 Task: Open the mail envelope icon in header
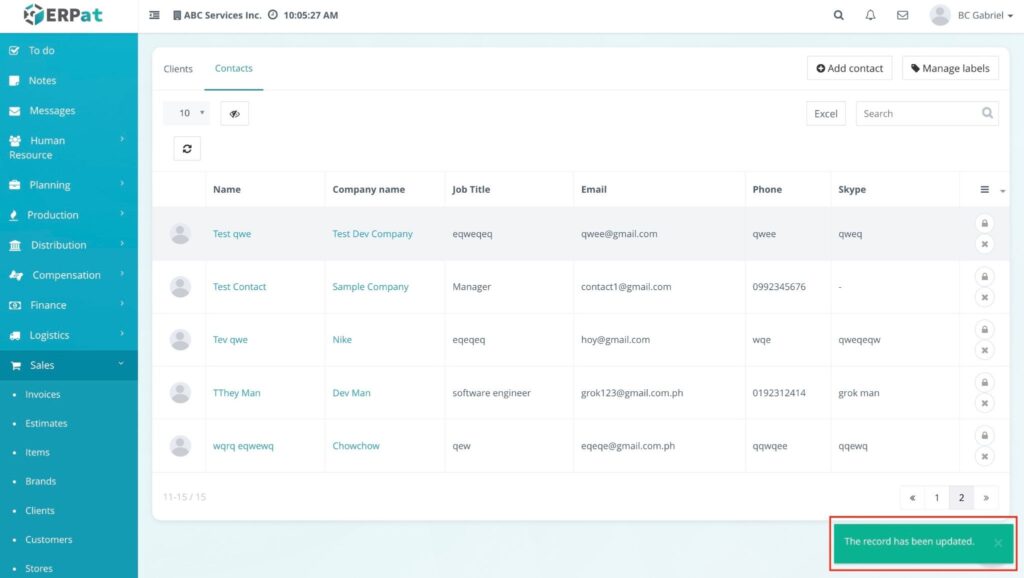pyautogui.click(x=902, y=16)
